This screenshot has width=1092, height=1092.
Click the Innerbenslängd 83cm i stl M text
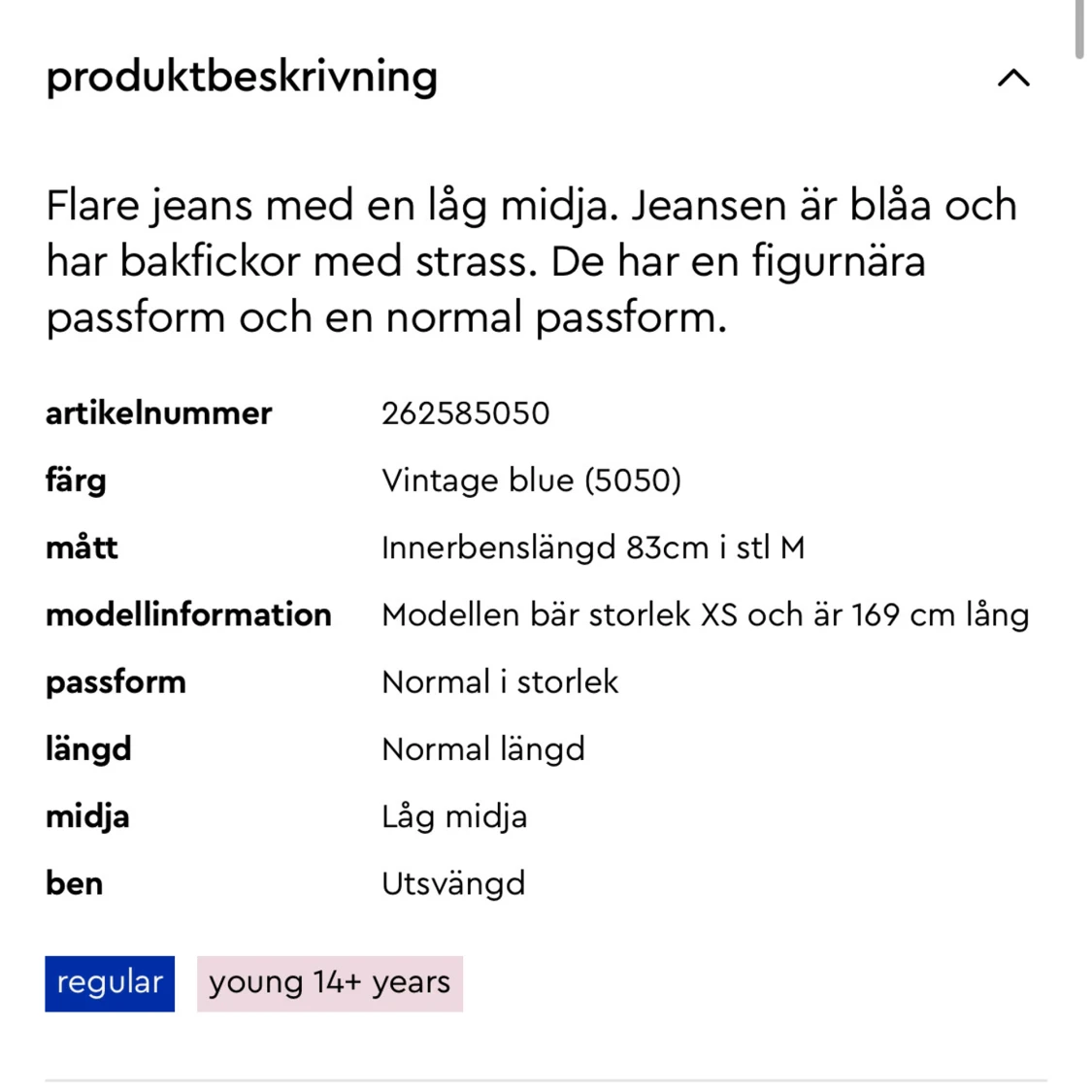[593, 548]
